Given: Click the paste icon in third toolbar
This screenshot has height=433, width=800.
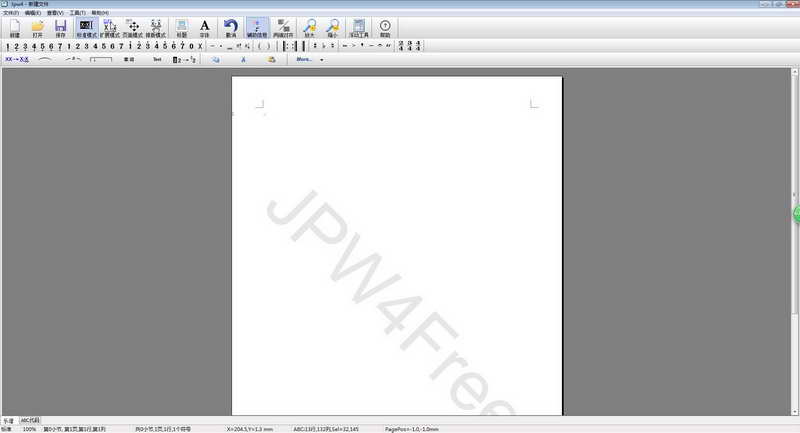Looking at the screenshot, I should 271,60.
